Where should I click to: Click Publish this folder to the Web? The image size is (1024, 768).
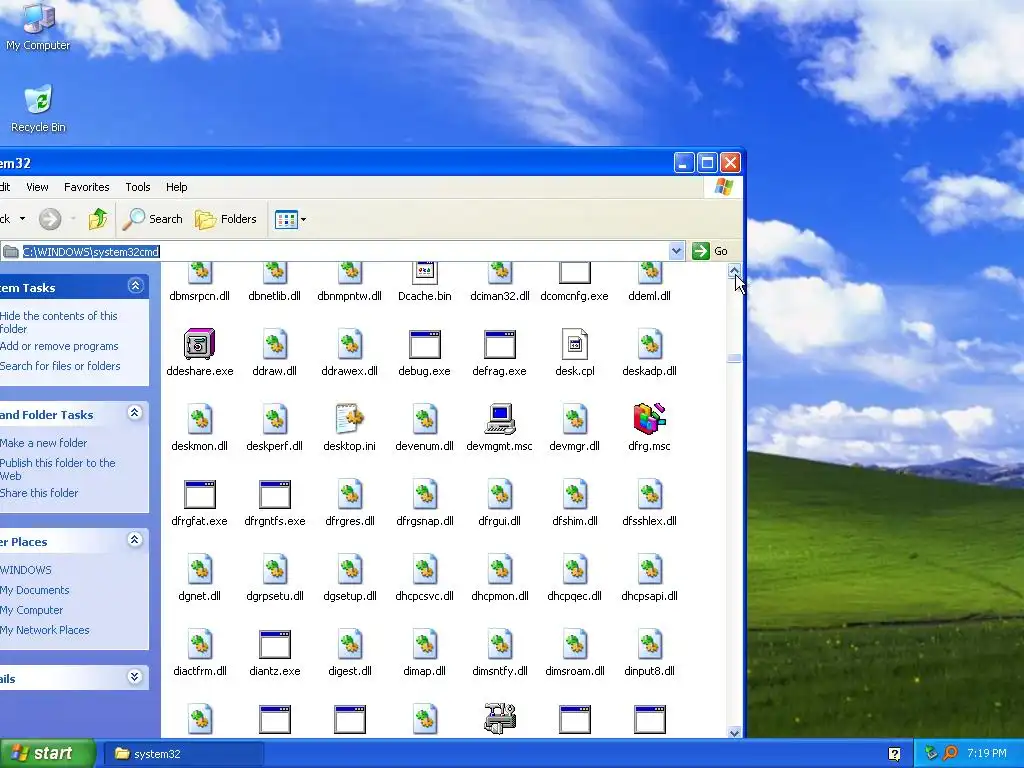57,469
